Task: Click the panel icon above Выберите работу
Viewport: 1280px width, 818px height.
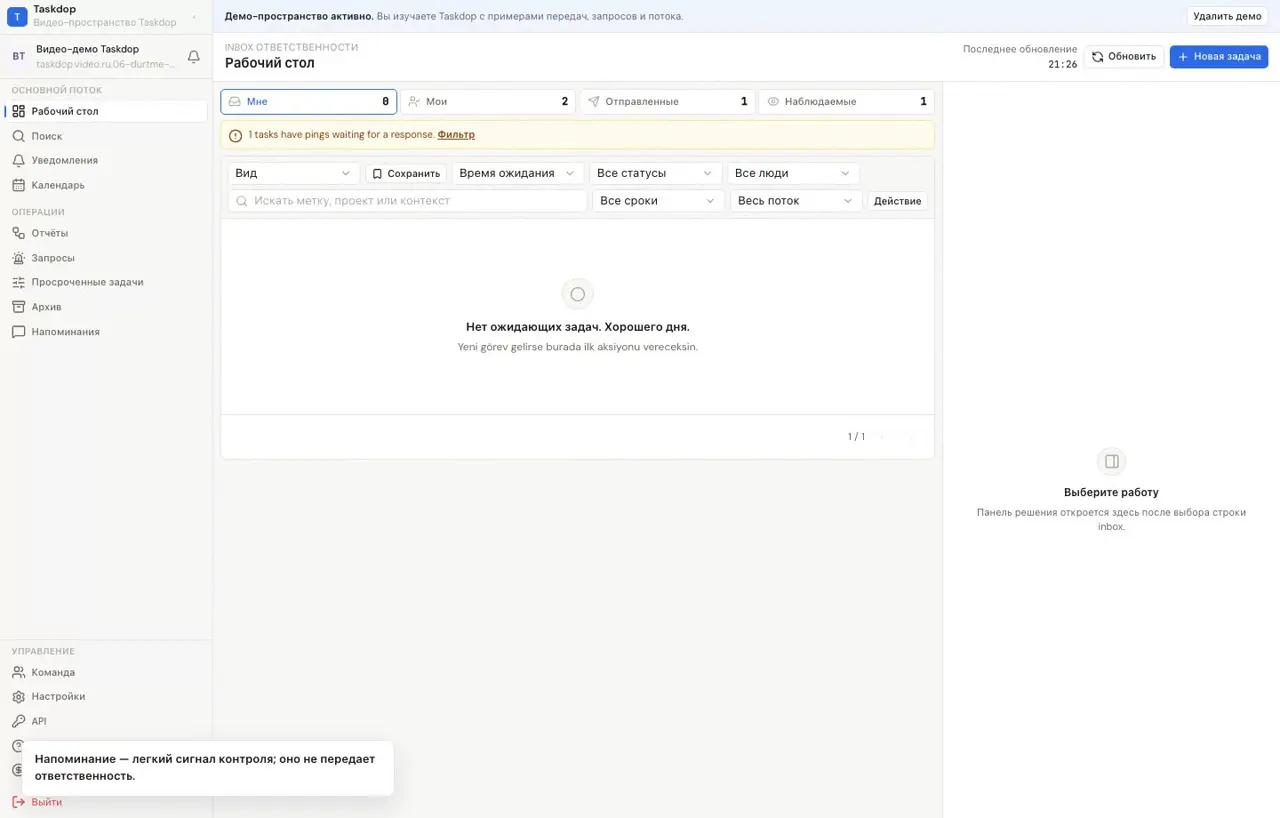Action: coord(1111,461)
